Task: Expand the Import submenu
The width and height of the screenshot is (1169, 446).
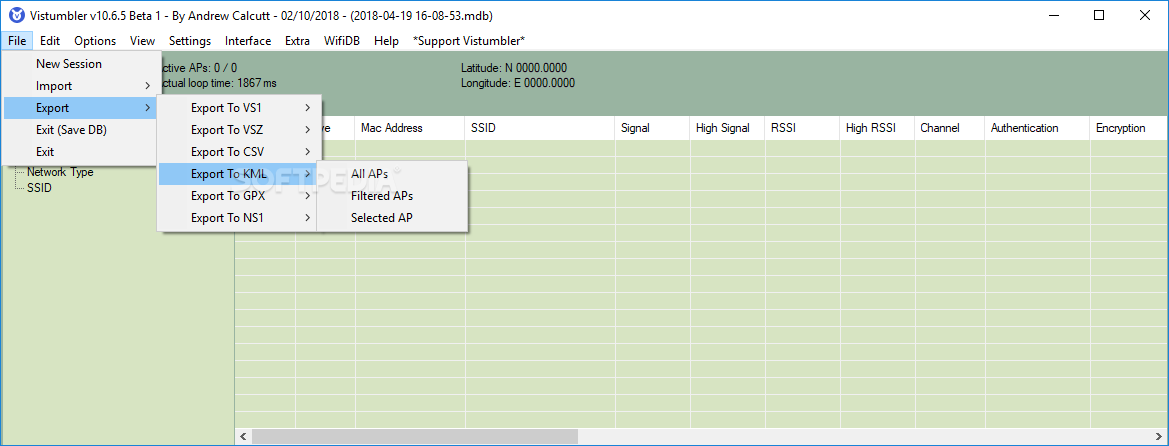Action: tap(82, 86)
